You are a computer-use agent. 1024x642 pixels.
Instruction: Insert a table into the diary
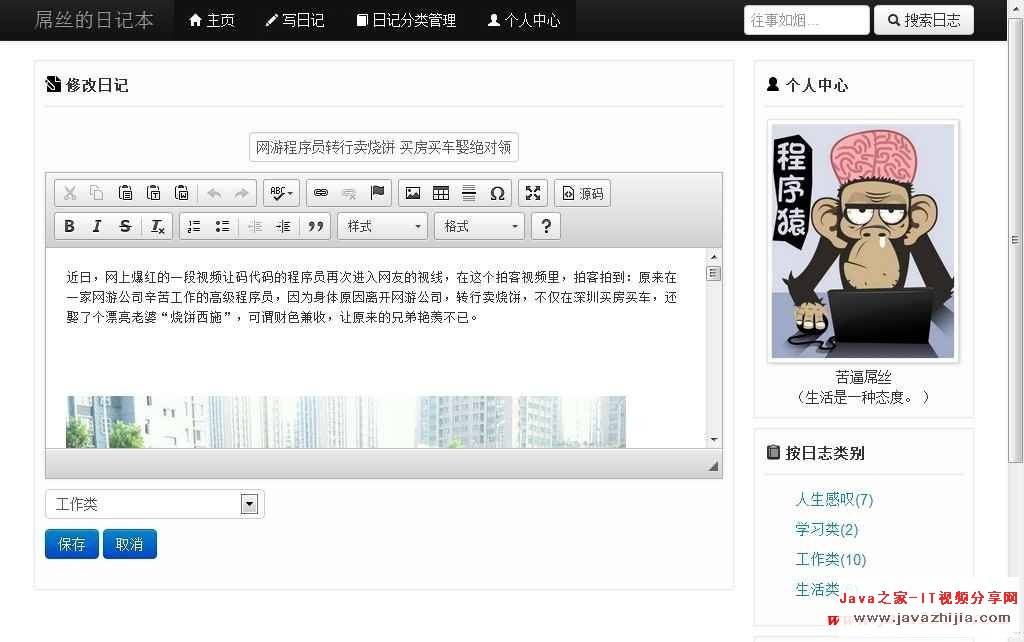coord(441,193)
